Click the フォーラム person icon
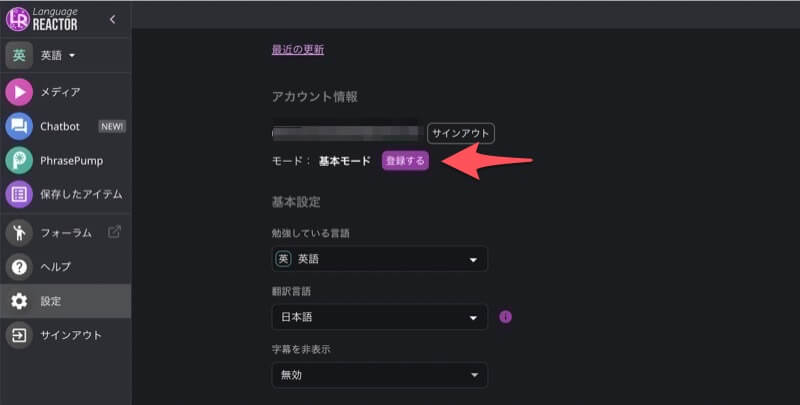Image resolution: width=800 pixels, height=405 pixels. [x=19, y=233]
